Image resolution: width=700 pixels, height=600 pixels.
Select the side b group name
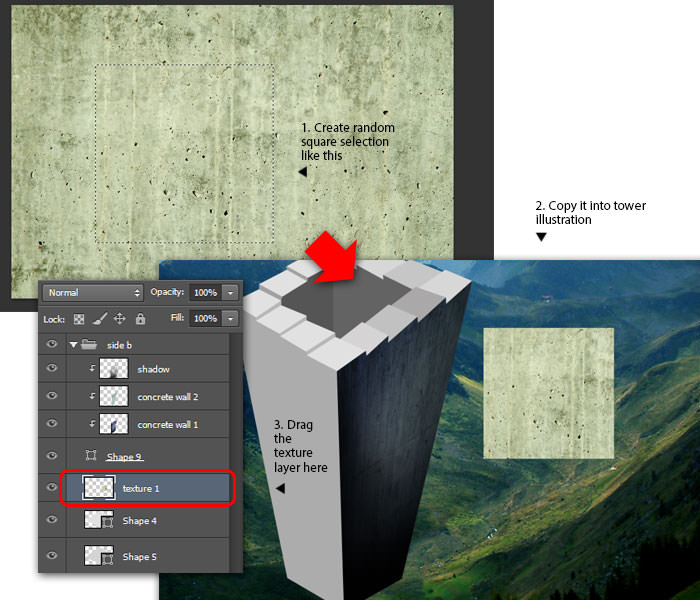[119, 345]
